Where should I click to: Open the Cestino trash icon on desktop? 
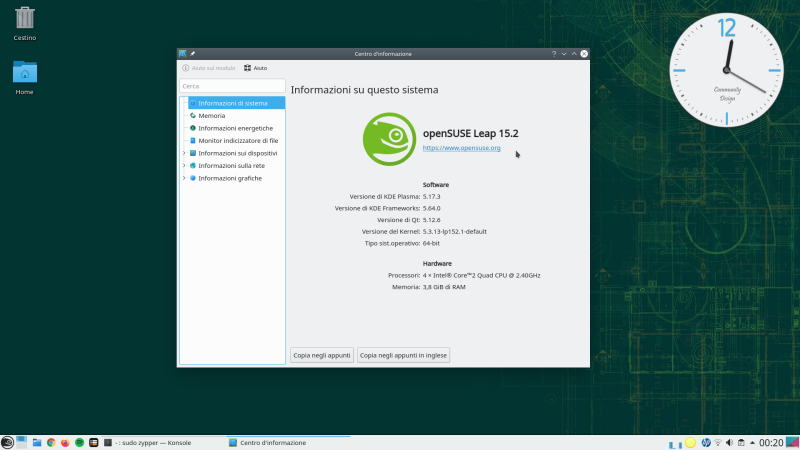[24, 23]
